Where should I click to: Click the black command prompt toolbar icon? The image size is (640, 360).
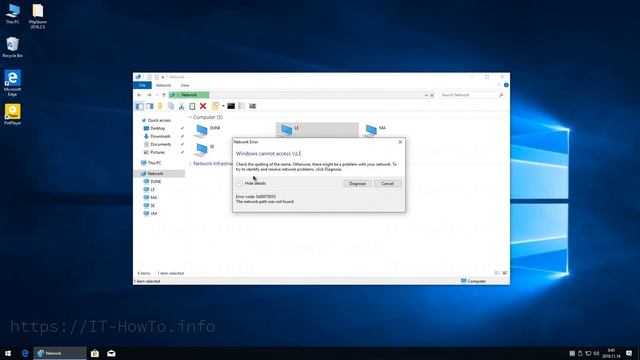(231, 106)
